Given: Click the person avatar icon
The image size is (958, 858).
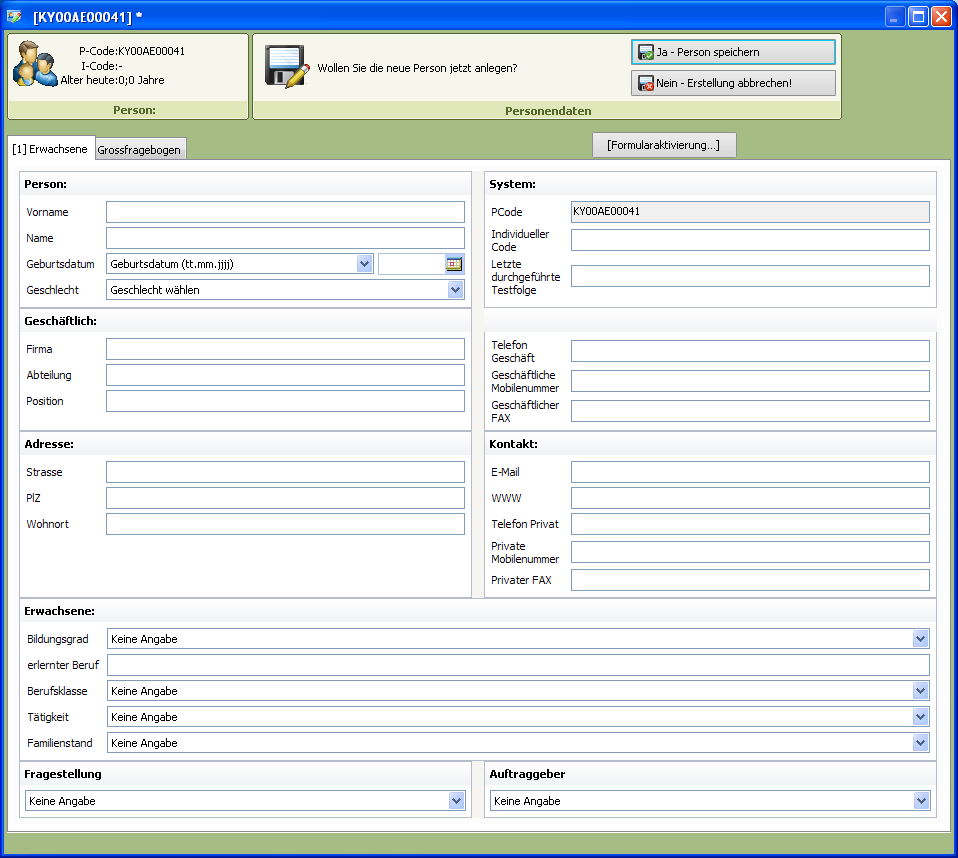Looking at the screenshot, I should pyautogui.click(x=34, y=65).
